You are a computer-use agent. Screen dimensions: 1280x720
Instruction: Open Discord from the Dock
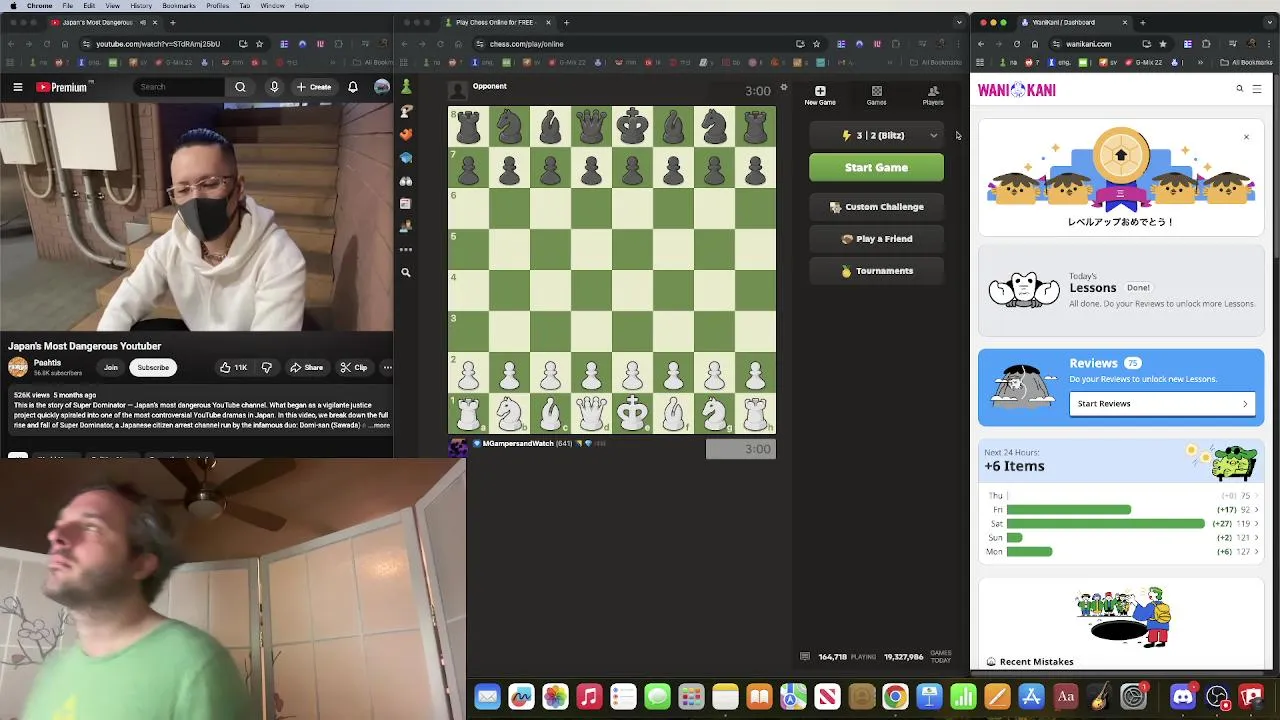pyautogui.click(x=1183, y=697)
